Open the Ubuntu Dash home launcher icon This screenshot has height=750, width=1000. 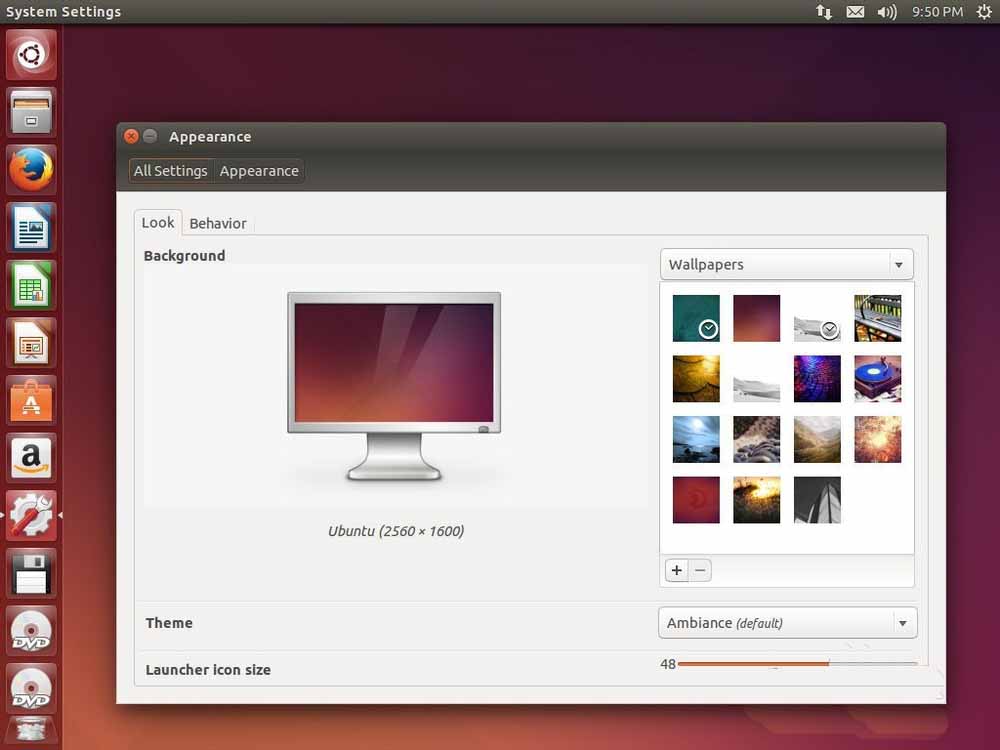31,54
